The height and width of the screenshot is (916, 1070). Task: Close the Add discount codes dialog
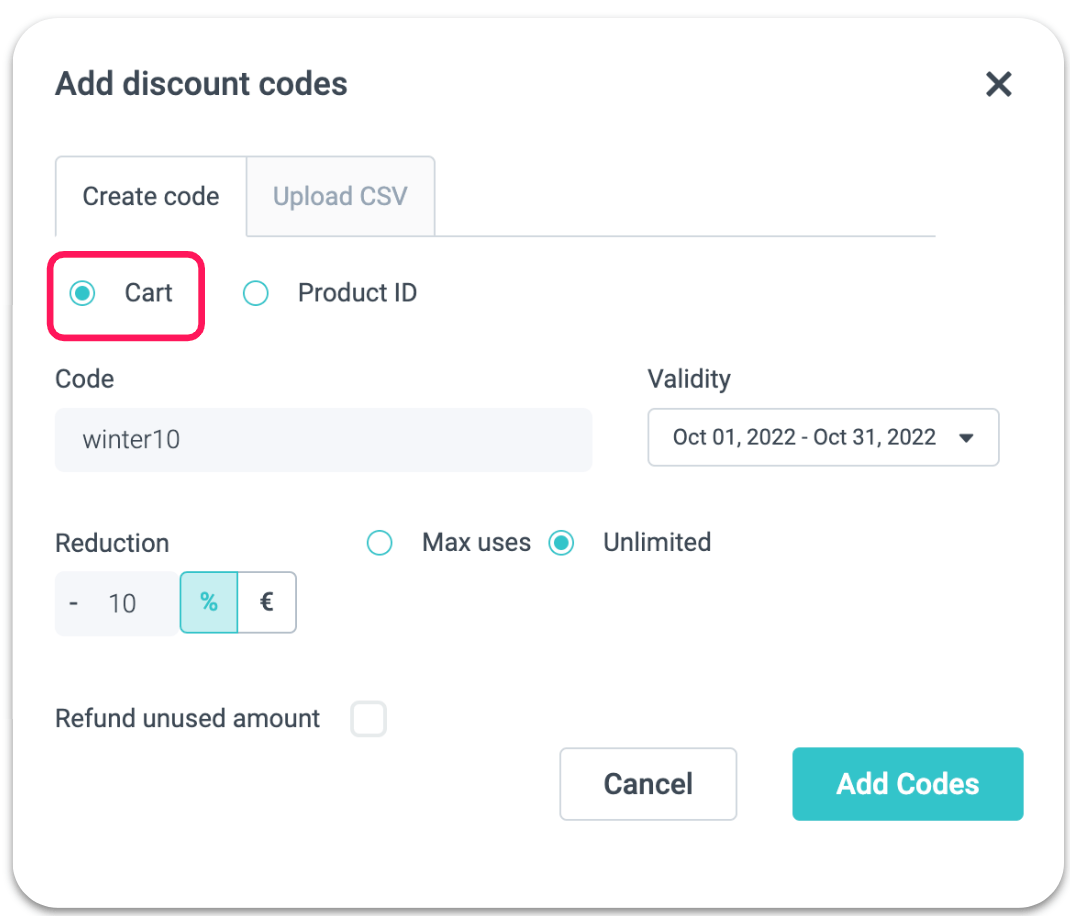tap(998, 85)
